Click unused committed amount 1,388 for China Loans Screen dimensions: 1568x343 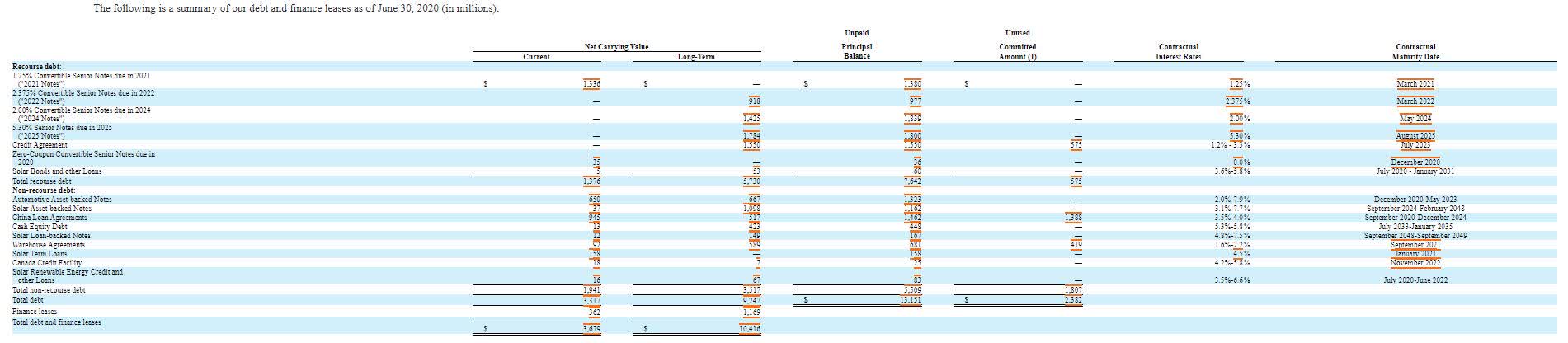point(1073,218)
